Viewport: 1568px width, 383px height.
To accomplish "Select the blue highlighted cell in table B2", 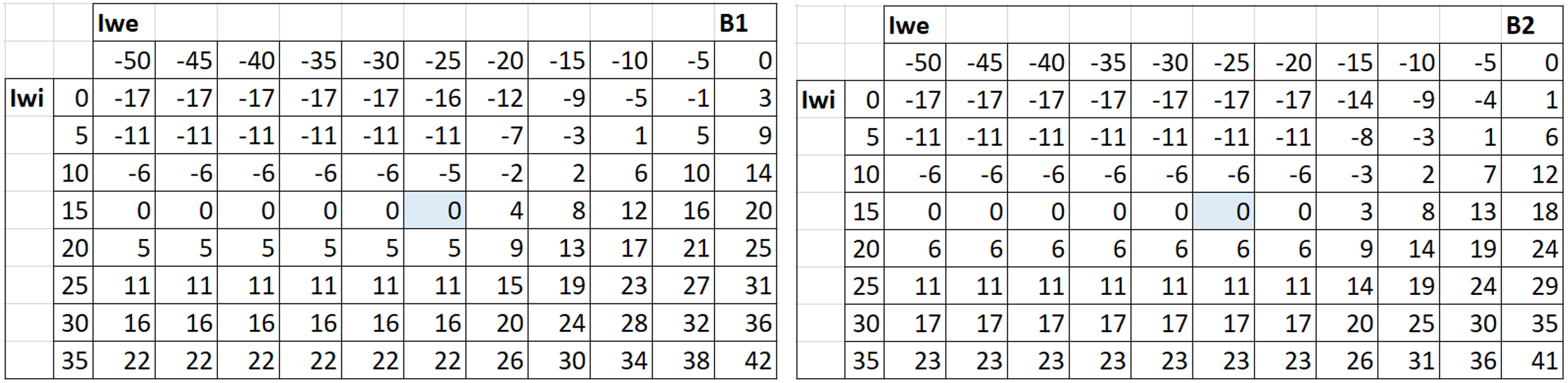I will pos(1224,212).
